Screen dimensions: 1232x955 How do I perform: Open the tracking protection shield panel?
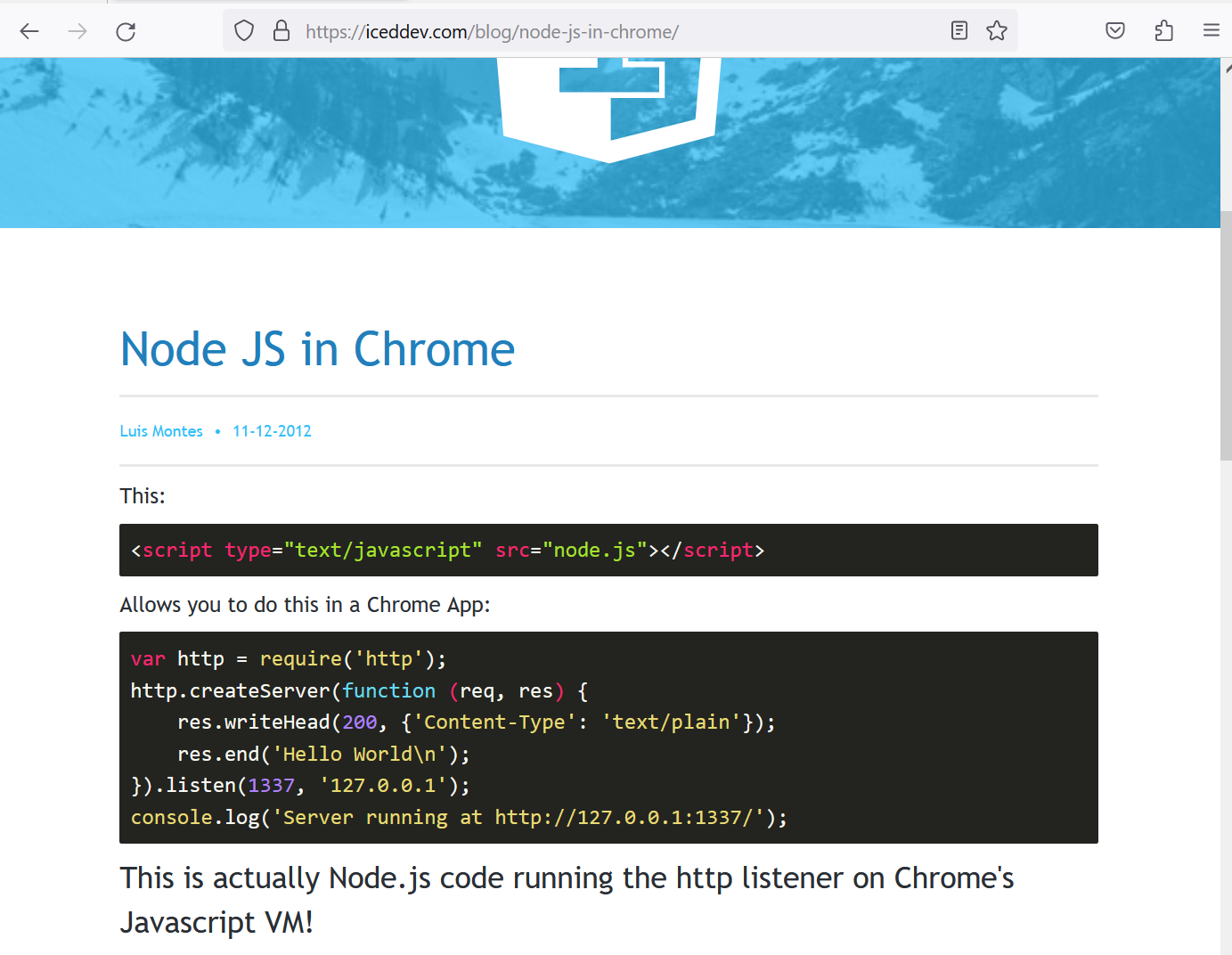tap(244, 31)
